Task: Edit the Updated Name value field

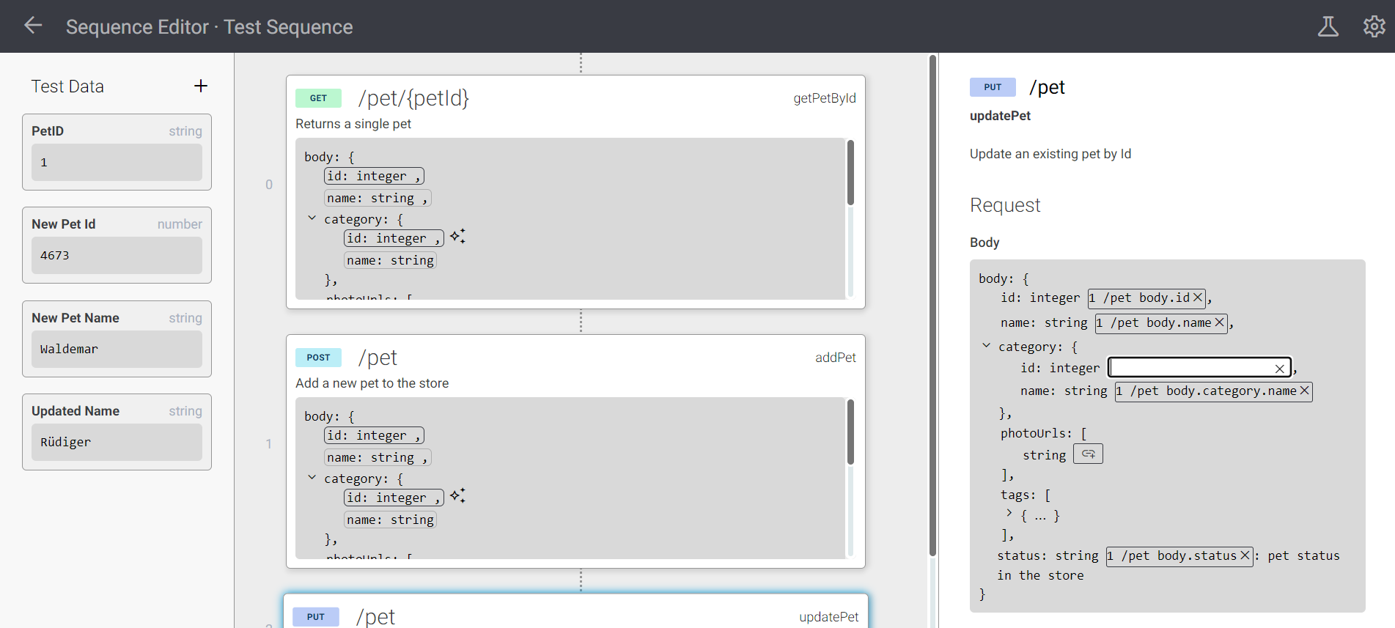Action: pyautogui.click(x=117, y=442)
